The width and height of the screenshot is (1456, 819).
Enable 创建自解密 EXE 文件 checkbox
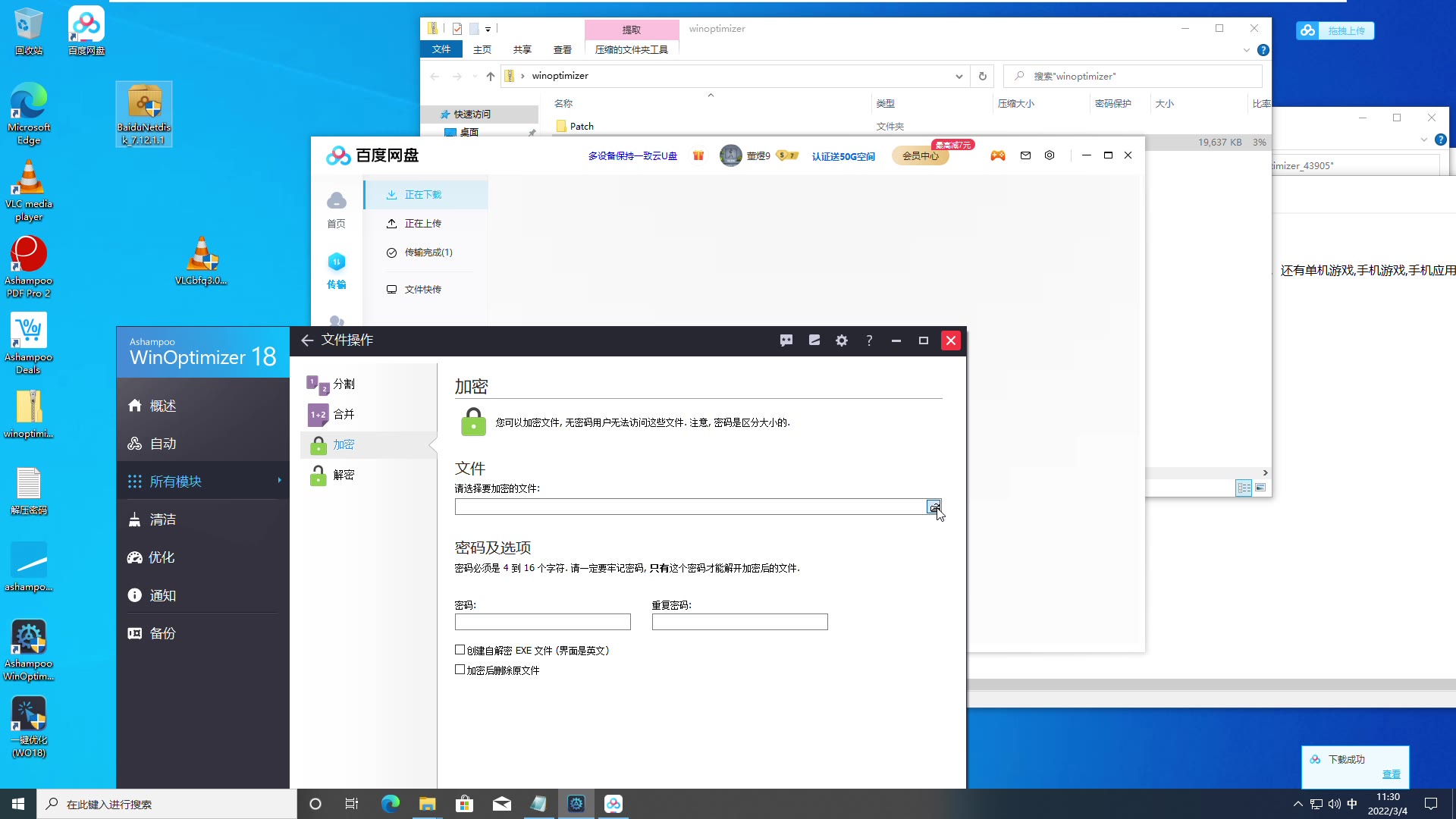point(460,650)
